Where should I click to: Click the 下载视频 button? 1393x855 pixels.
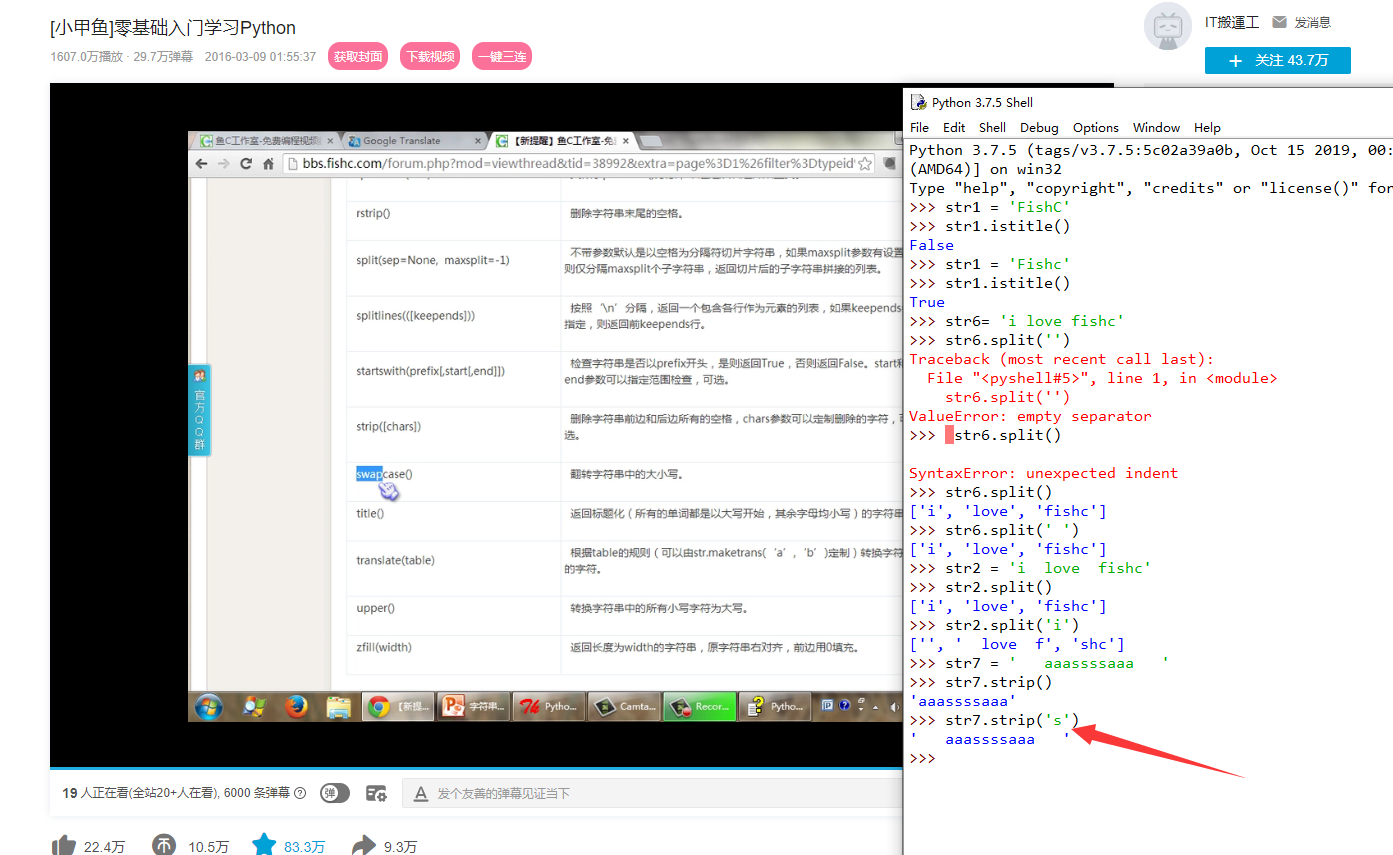(430, 57)
